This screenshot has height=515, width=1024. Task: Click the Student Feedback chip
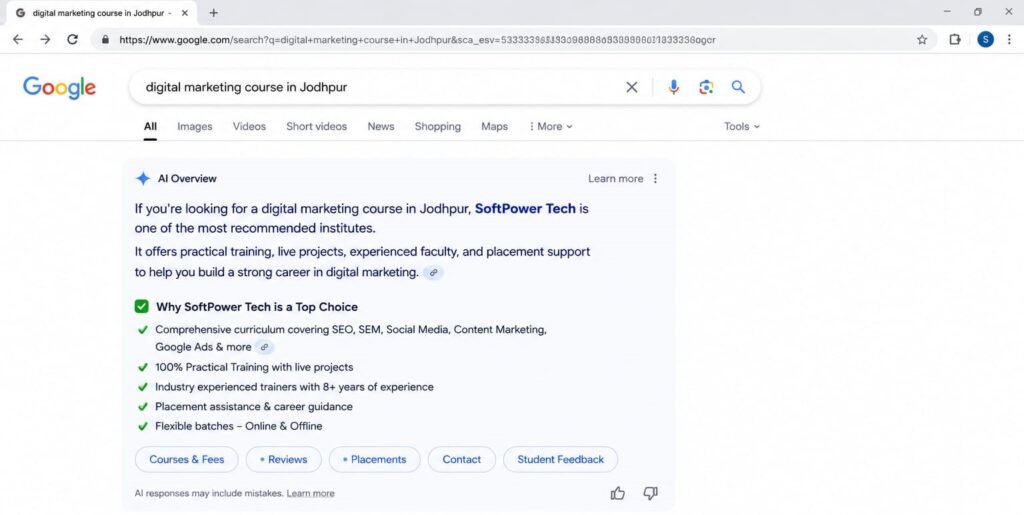point(560,460)
